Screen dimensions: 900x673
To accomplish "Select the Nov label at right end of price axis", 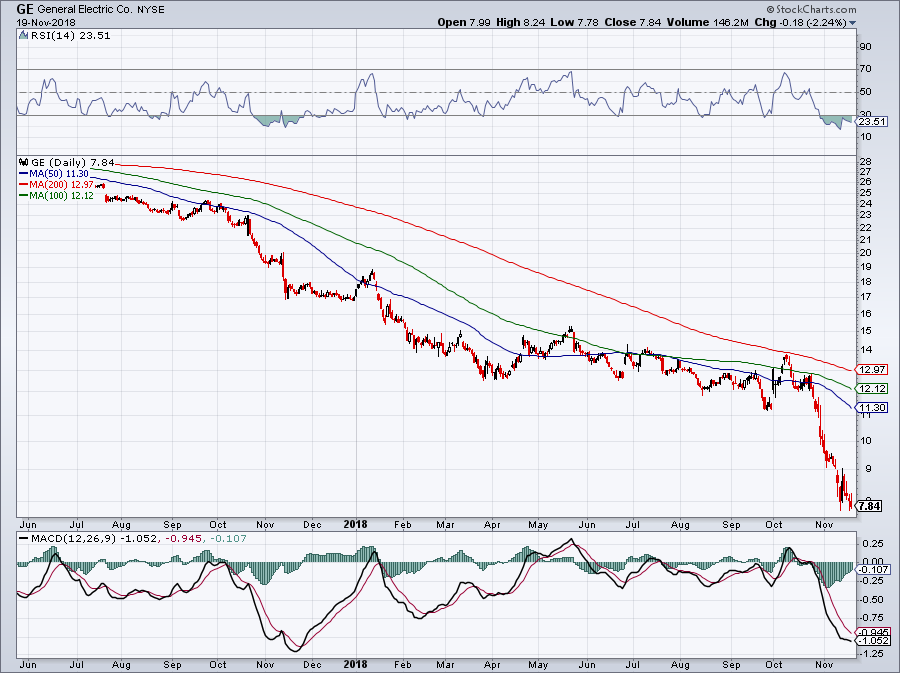I will tap(824, 524).
